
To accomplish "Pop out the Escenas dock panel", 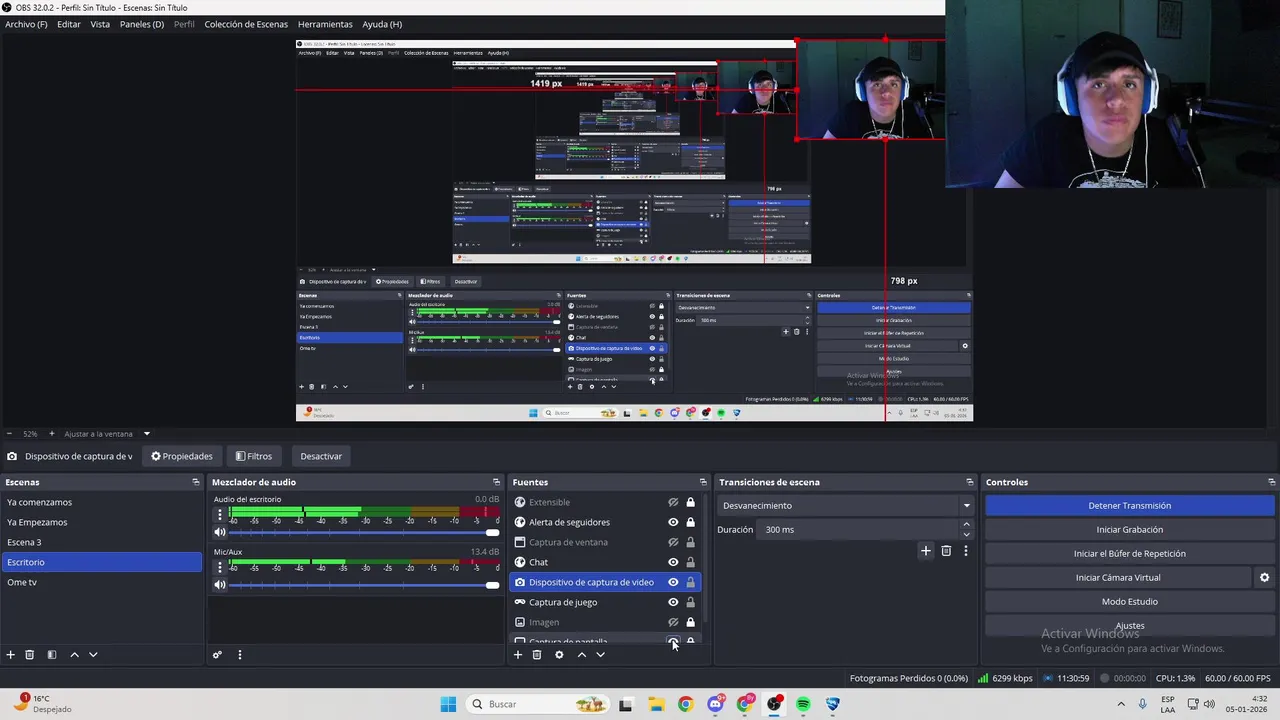I will click(x=196, y=482).
